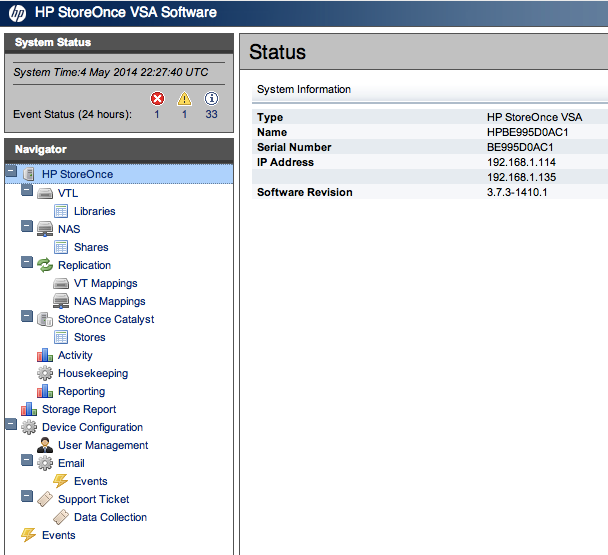Click the Device Configuration gear icon
The width and height of the screenshot is (608, 555).
(x=29, y=427)
